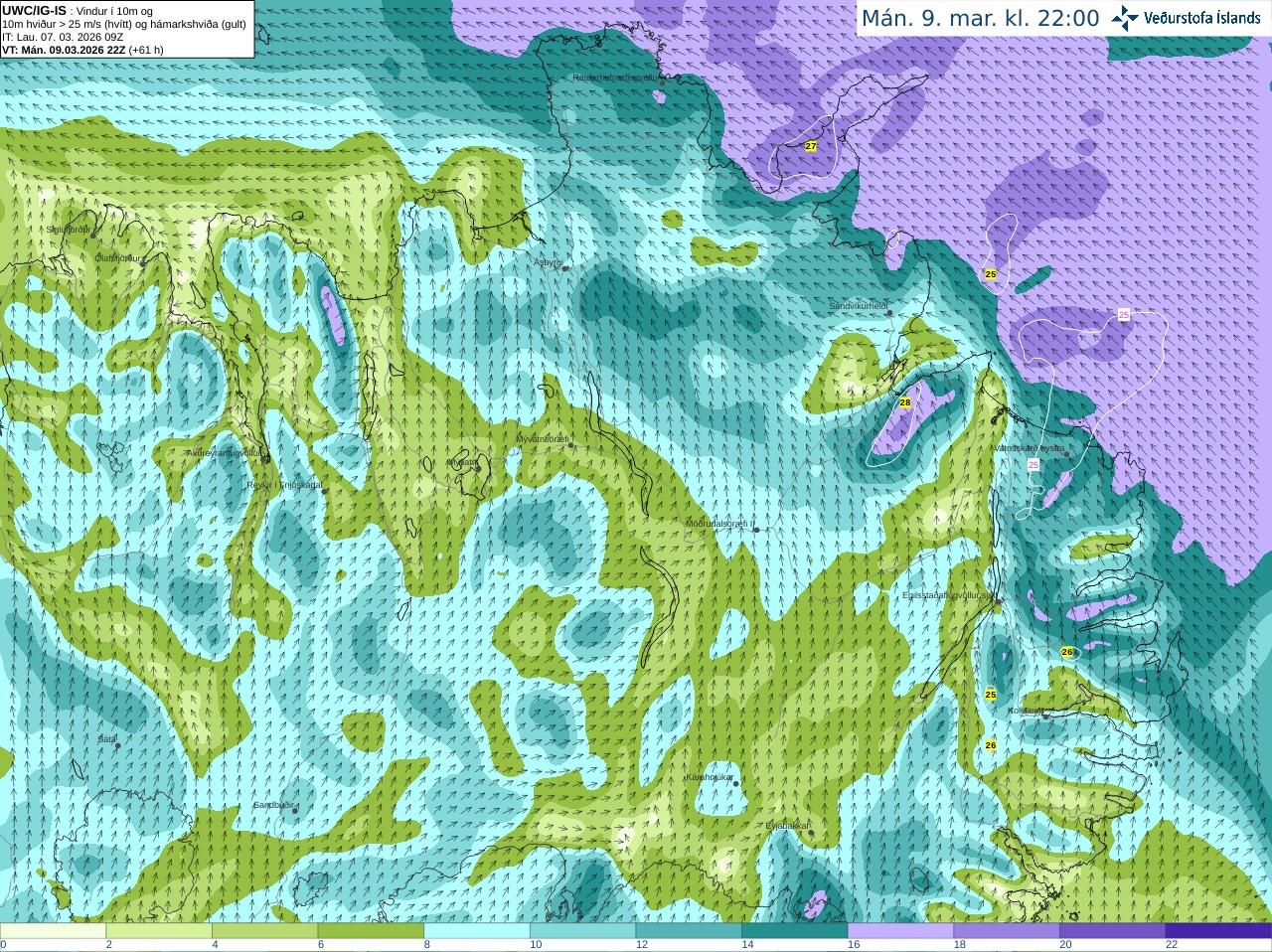Pick the 16–18 m/s light purple legend swatch
1272x952 pixels.
pos(900,931)
